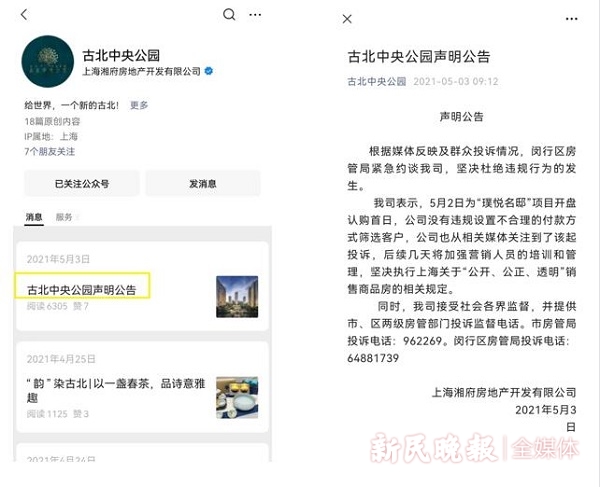The height and width of the screenshot is (487, 600).
Task: Tap the blue verified badge icon
Action: [209, 71]
